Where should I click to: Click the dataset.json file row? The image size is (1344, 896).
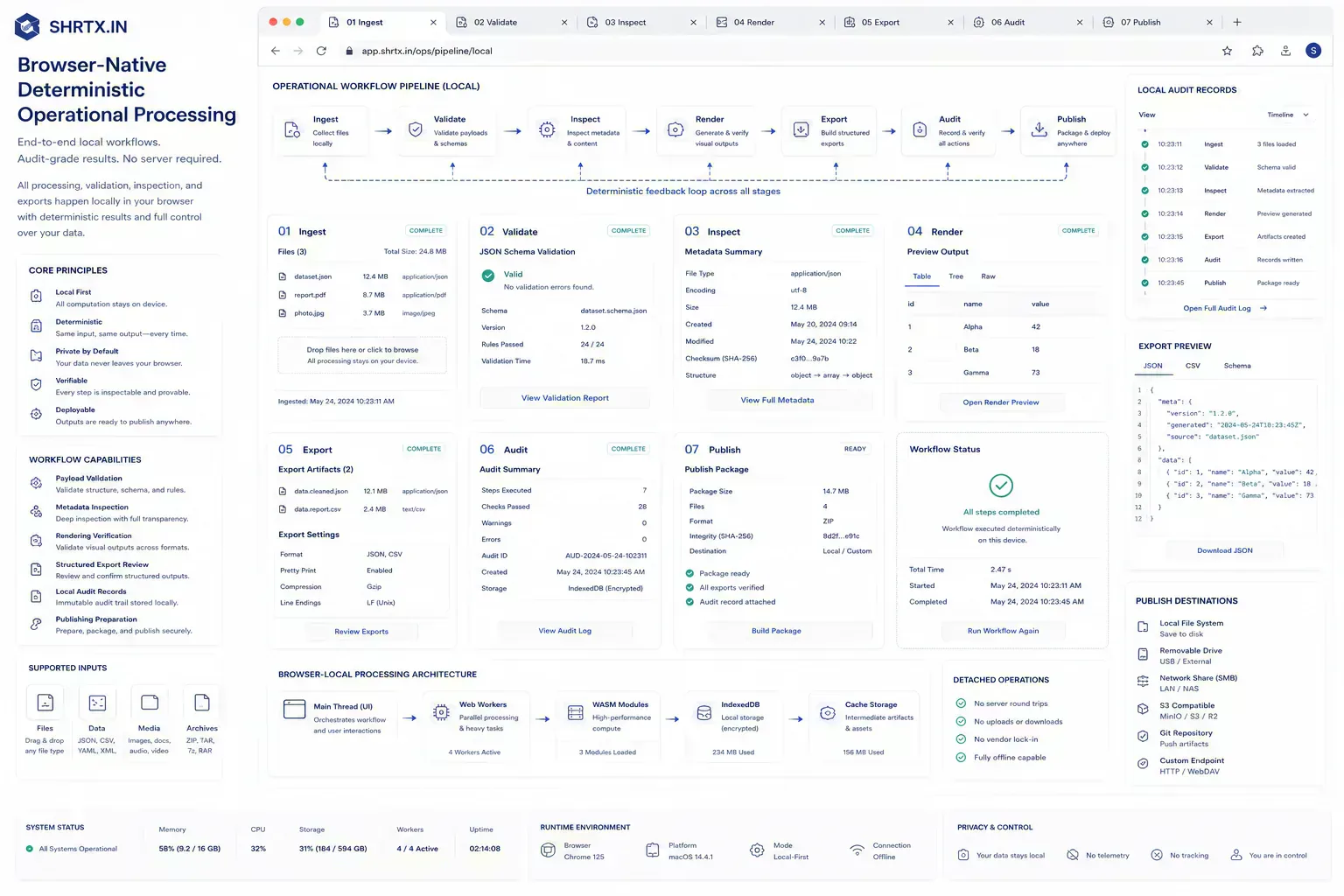coord(362,276)
